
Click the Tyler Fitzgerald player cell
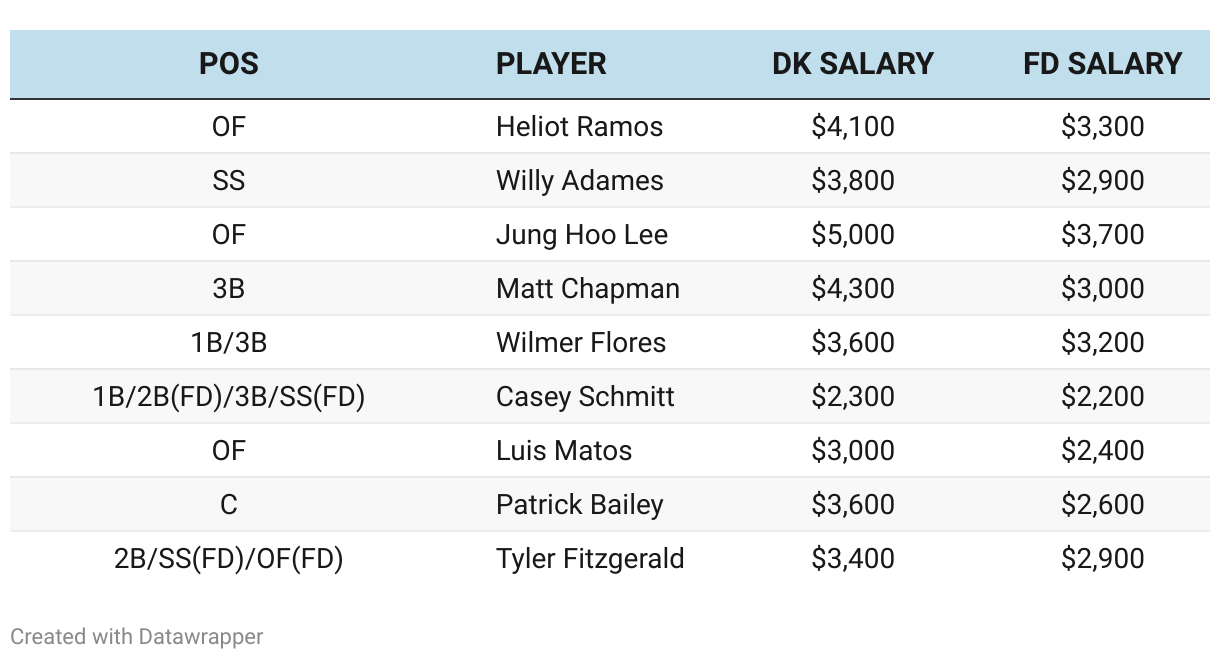pyautogui.click(x=590, y=559)
